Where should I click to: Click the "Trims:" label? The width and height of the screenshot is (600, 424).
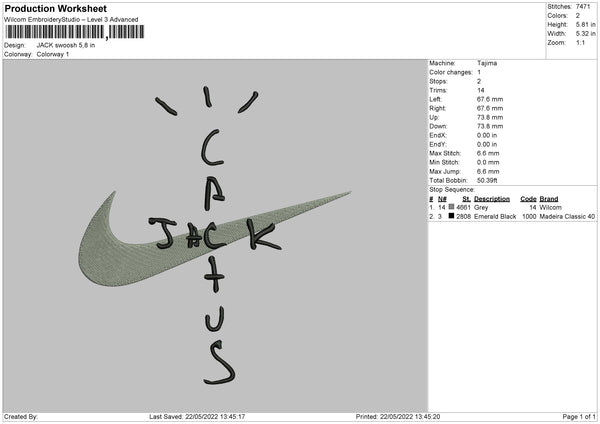438,90
